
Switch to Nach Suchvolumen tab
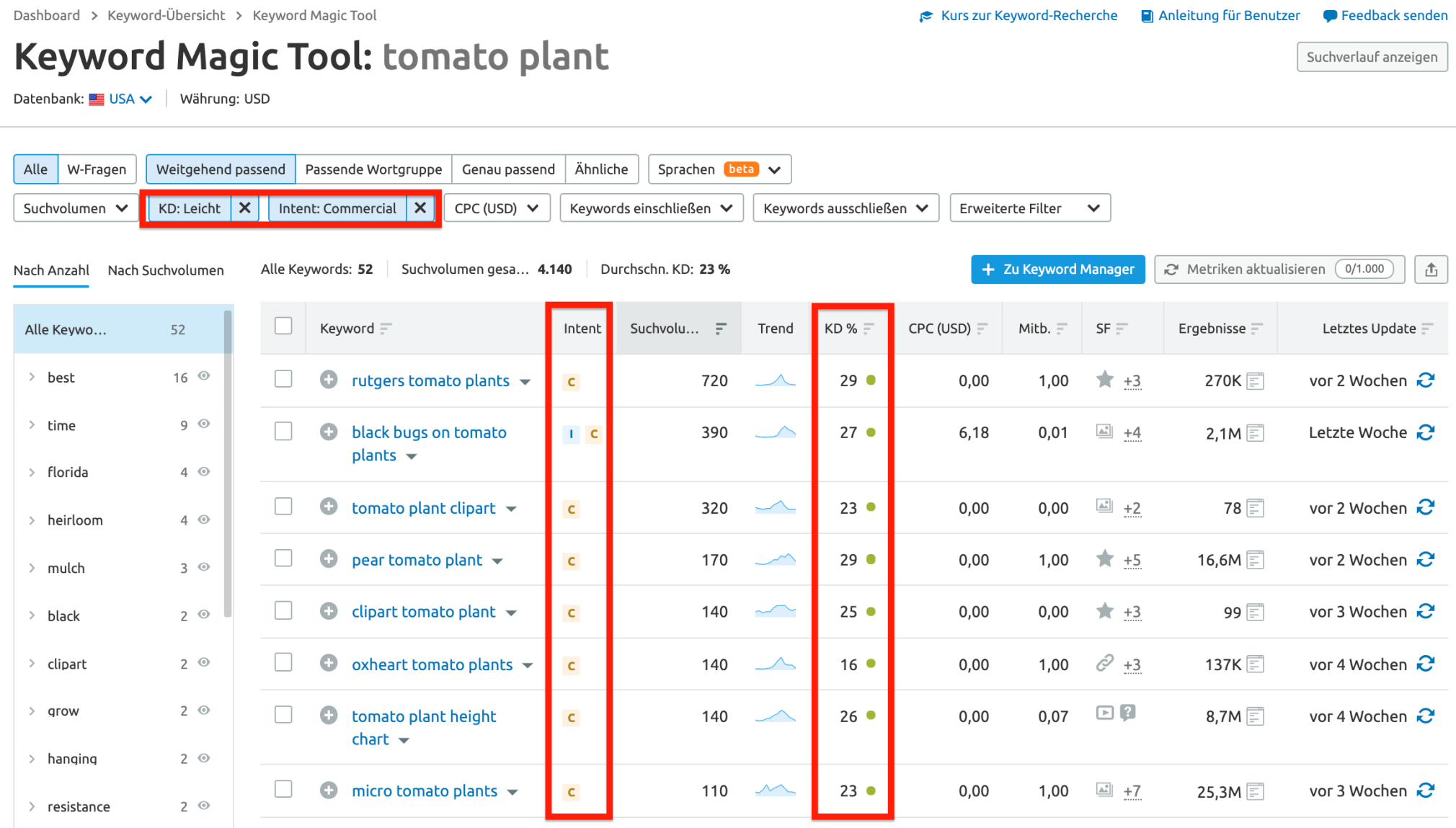coord(166,270)
